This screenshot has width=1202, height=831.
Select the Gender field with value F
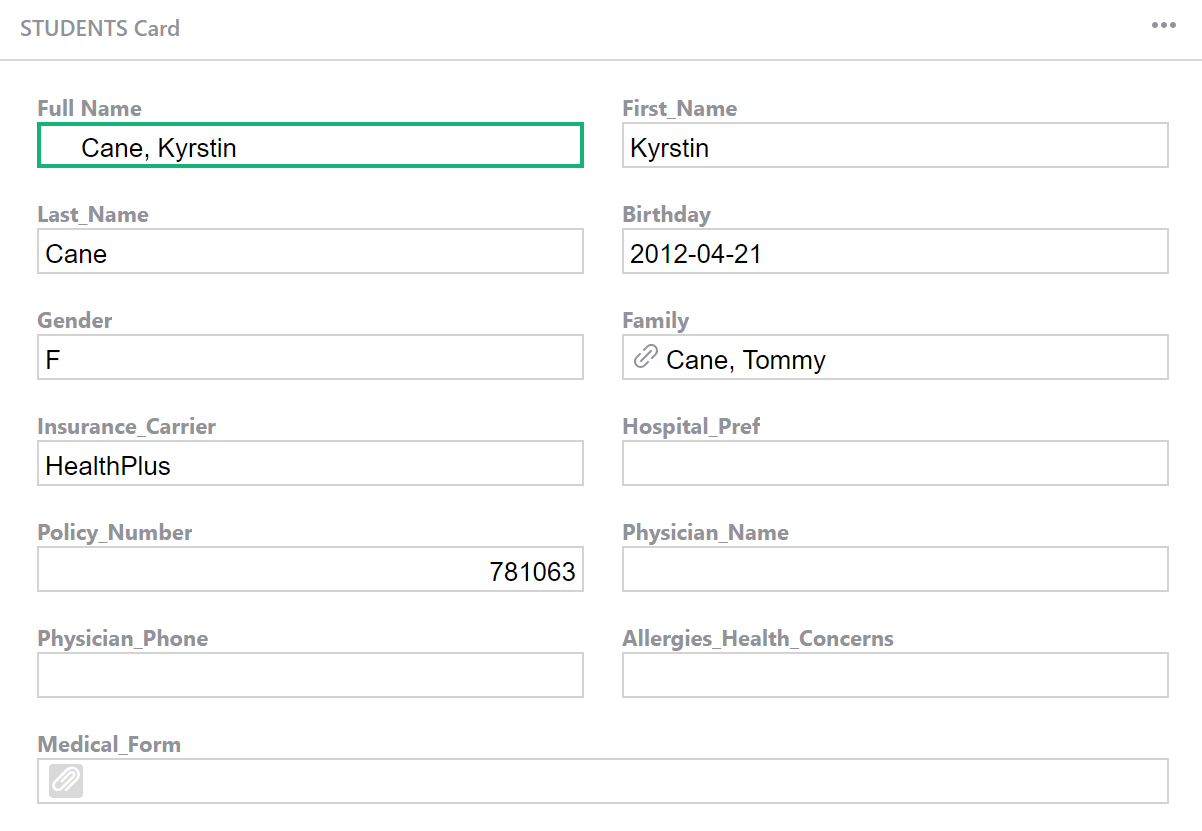tap(310, 358)
